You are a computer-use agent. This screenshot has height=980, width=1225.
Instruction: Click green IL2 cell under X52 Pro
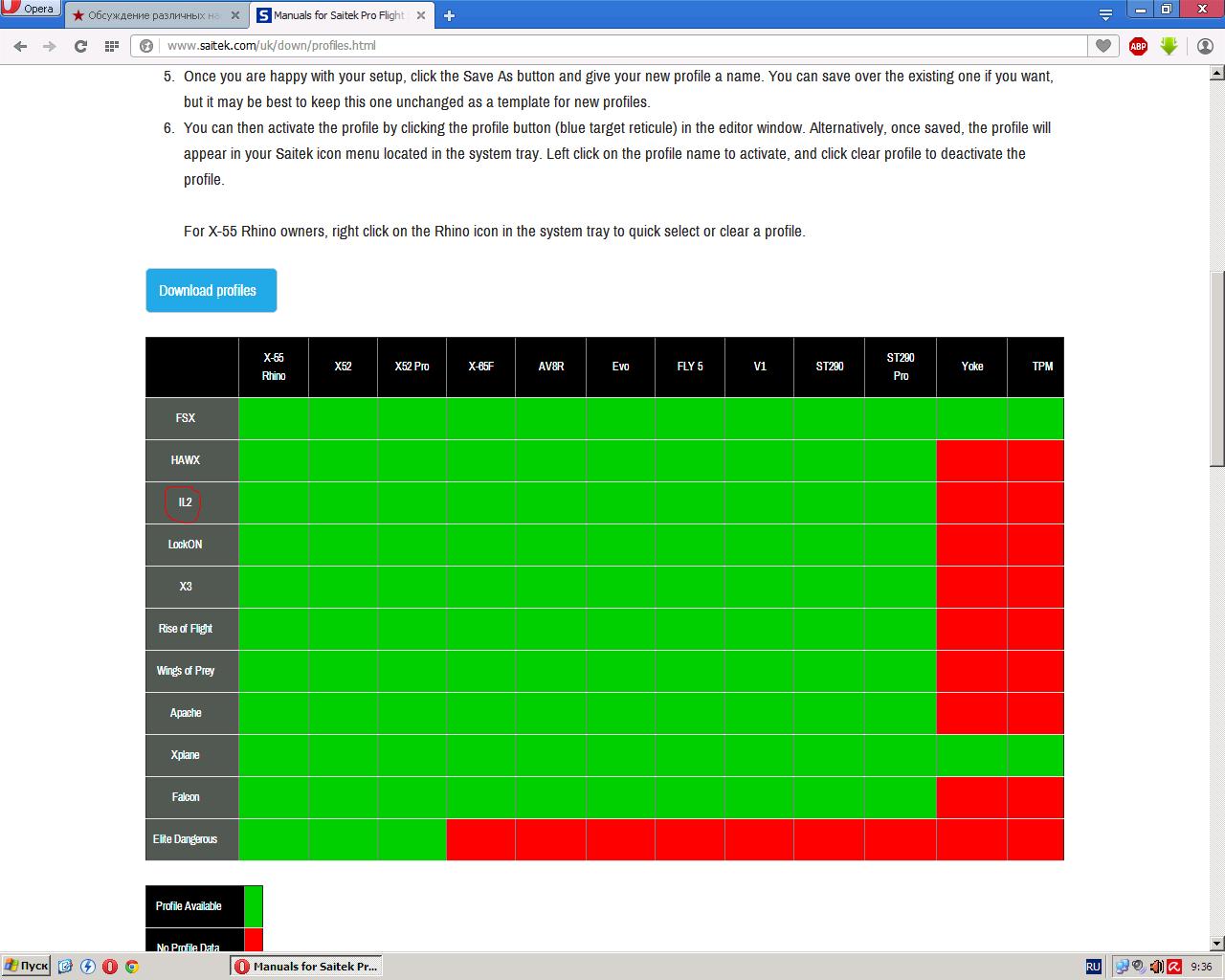(412, 502)
